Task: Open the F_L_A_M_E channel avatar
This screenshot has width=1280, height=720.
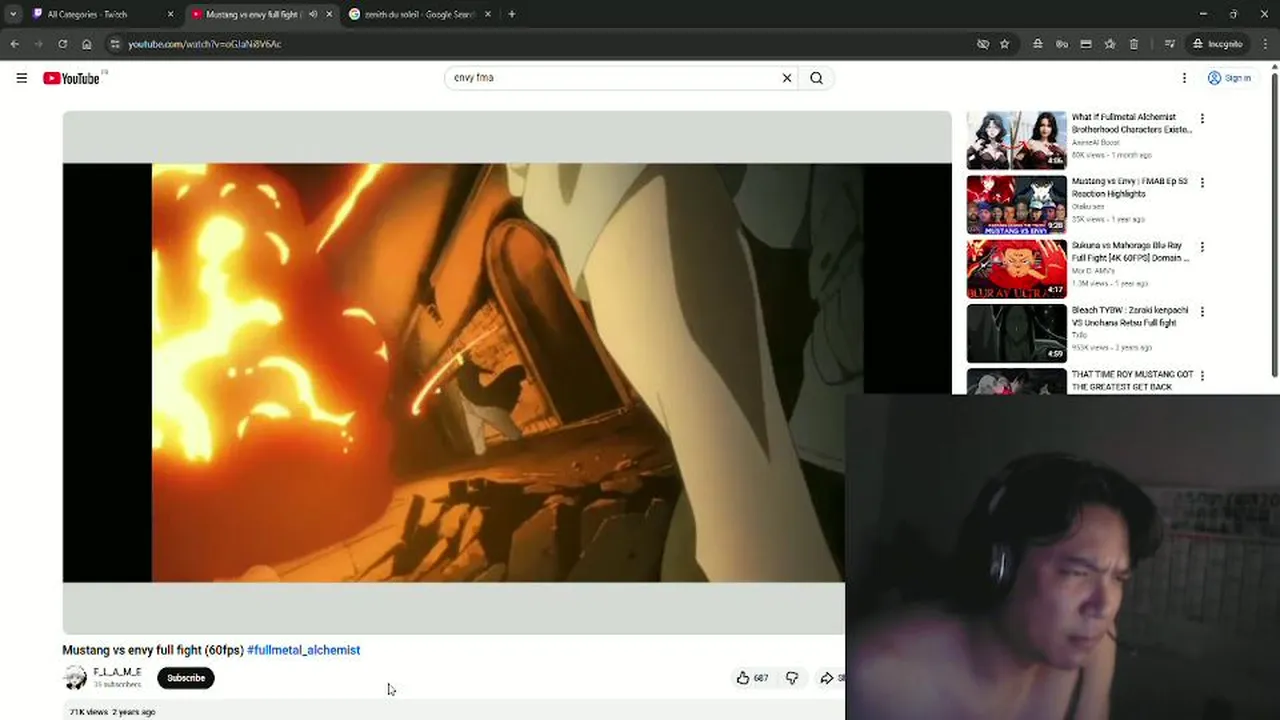Action: pos(75,678)
